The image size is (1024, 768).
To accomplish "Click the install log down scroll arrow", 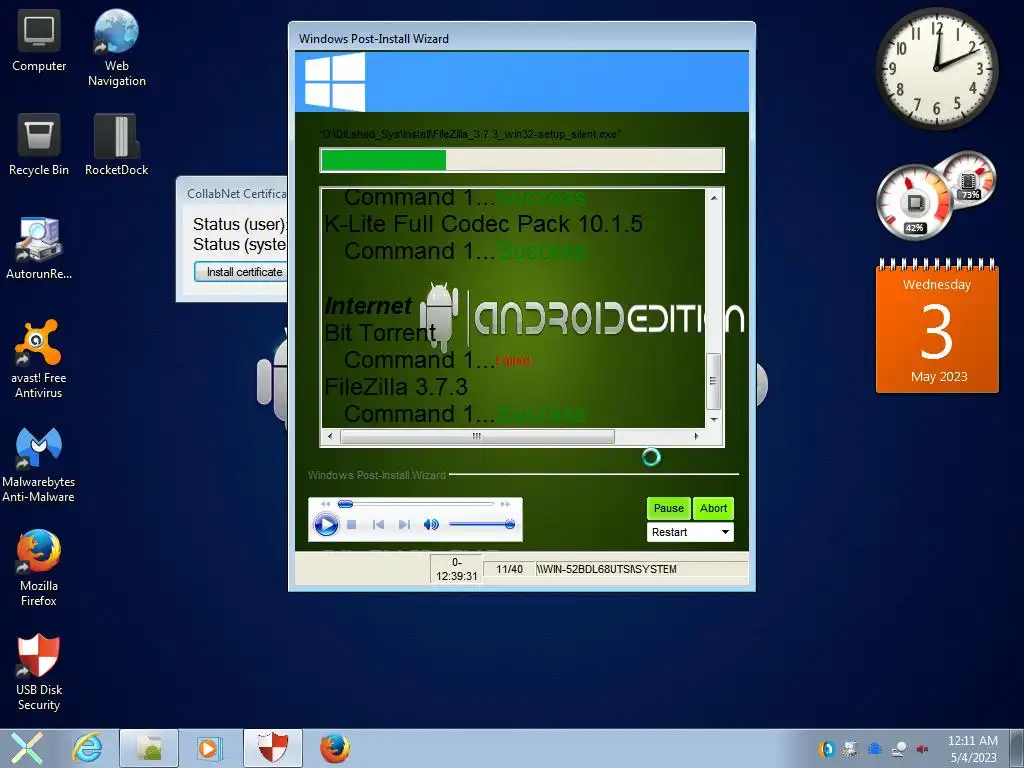I will pyautogui.click(x=714, y=419).
